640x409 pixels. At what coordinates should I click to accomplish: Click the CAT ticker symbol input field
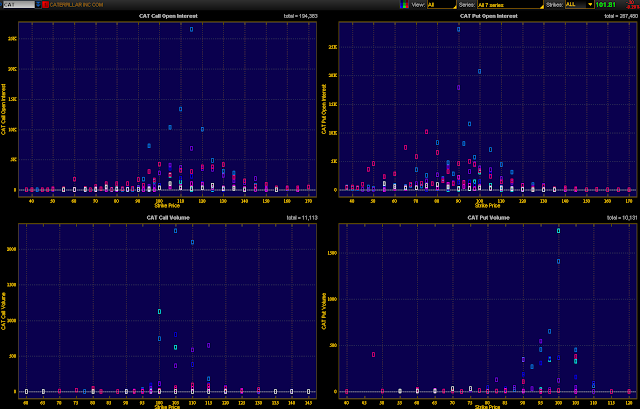pyautogui.click(x=19, y=4)
